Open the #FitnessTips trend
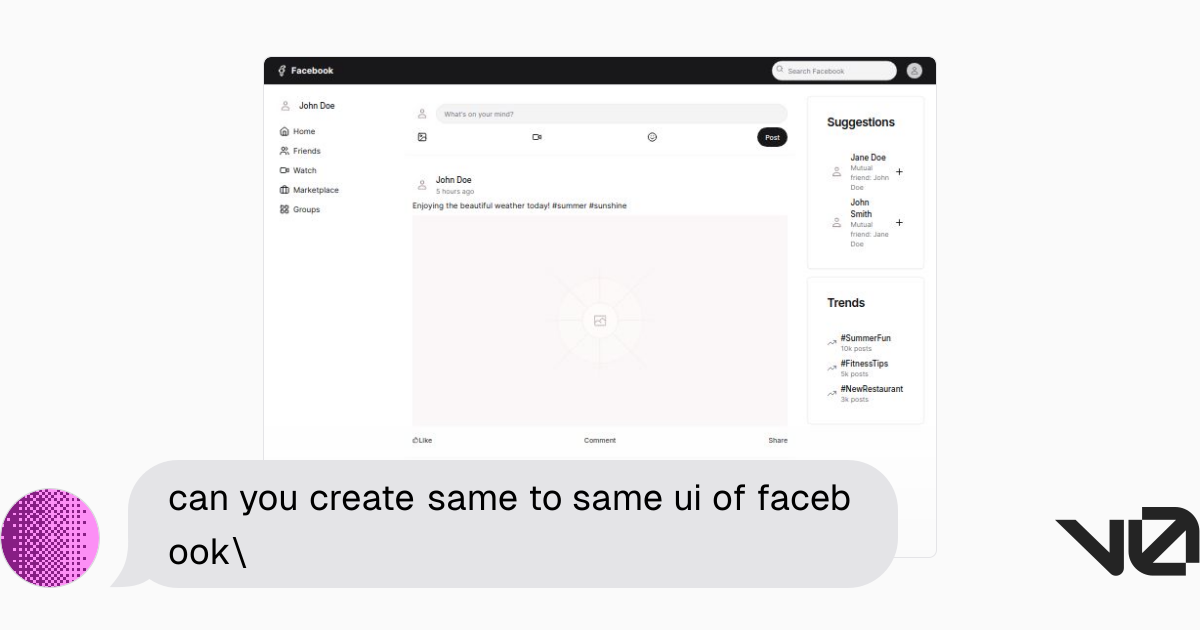1200x630 pixels. tap(864, 364)
